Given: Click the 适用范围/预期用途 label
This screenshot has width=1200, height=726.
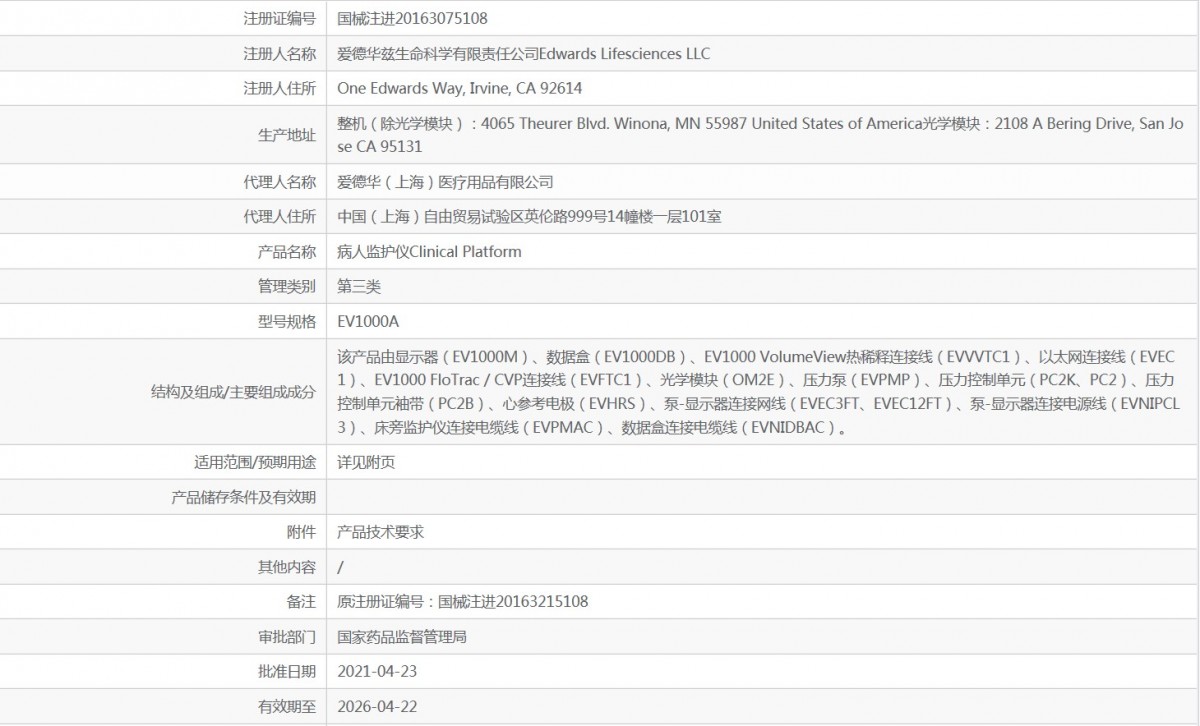Looking at the screenshot, I should coord(254,463).
